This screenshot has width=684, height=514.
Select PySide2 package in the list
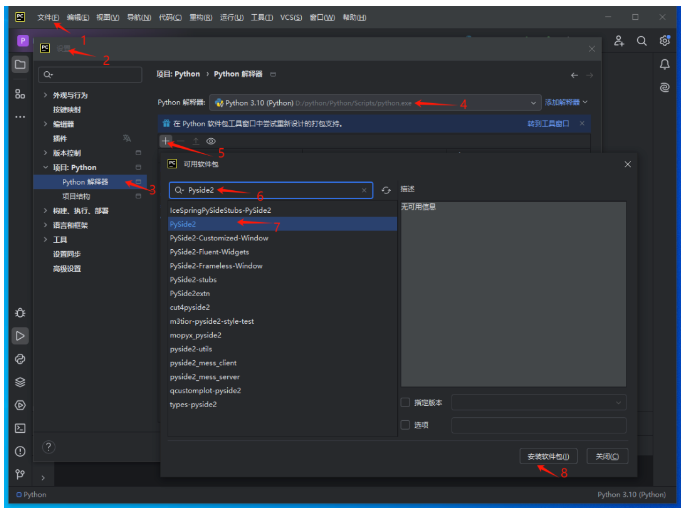coord(282,224)
